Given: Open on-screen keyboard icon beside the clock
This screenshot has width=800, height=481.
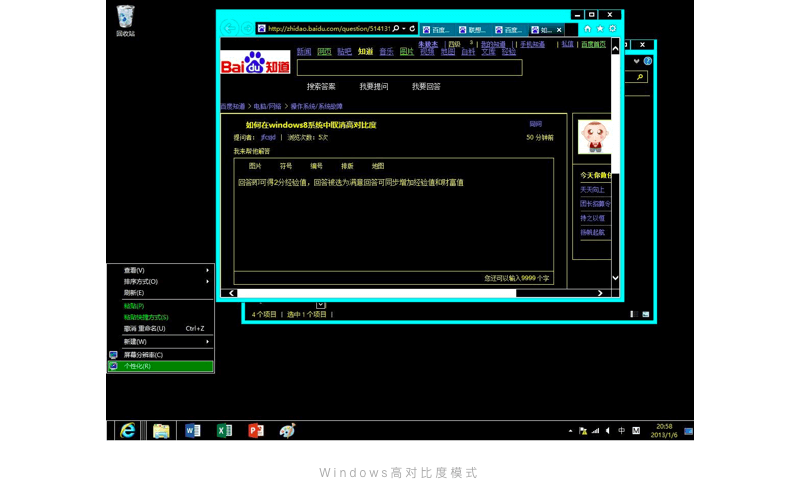Looking at the screenshot, I should tap(688, 432).
